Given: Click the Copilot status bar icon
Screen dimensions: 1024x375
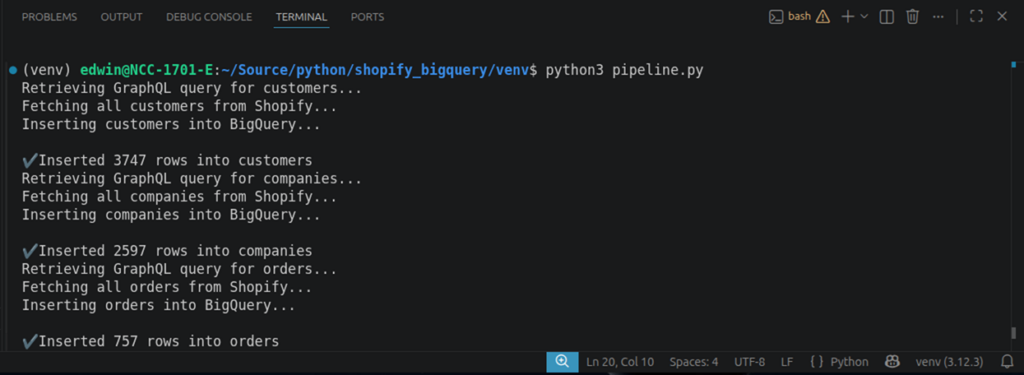Looking at the screenshot, I should pos(891,361).
